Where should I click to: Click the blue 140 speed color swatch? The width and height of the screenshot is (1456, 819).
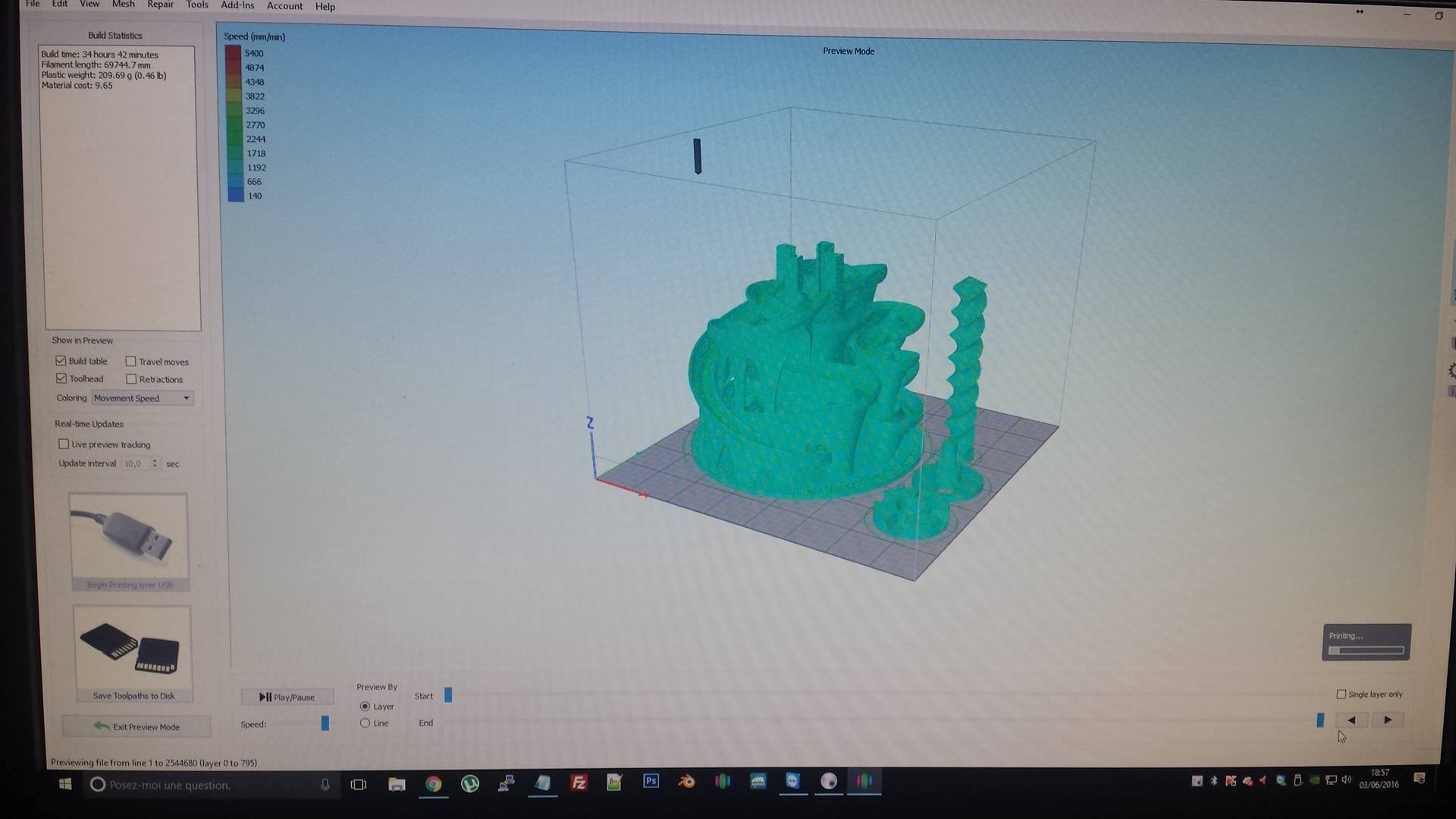pos(236,195)
